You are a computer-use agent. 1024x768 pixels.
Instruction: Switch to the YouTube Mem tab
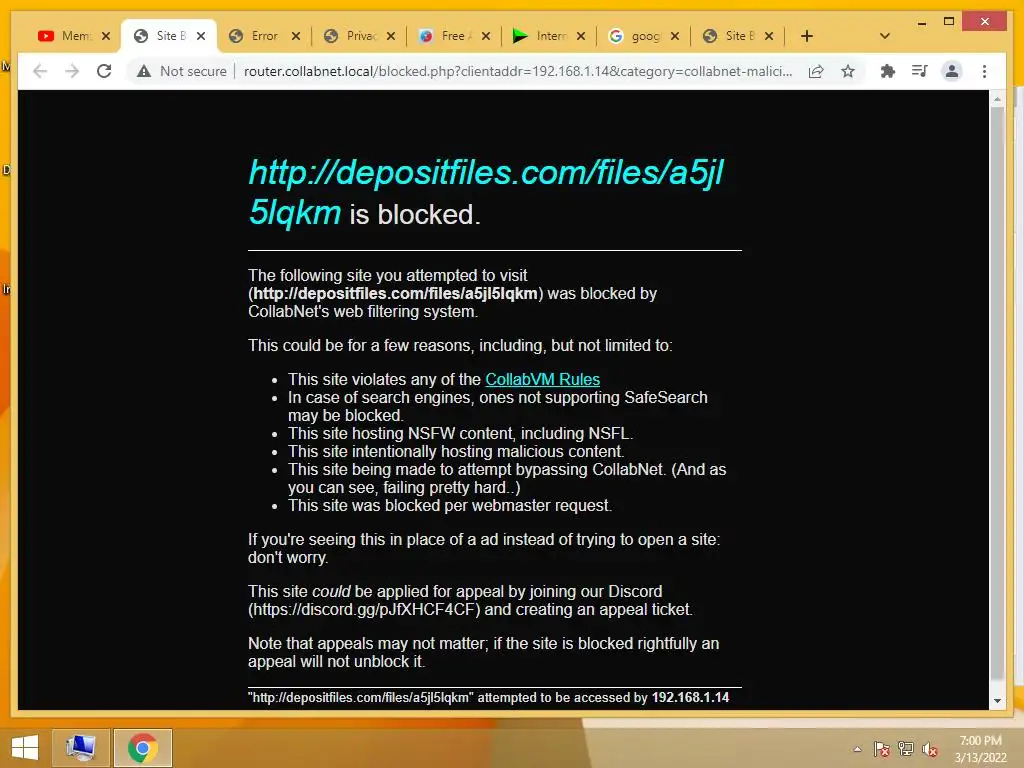73,36
